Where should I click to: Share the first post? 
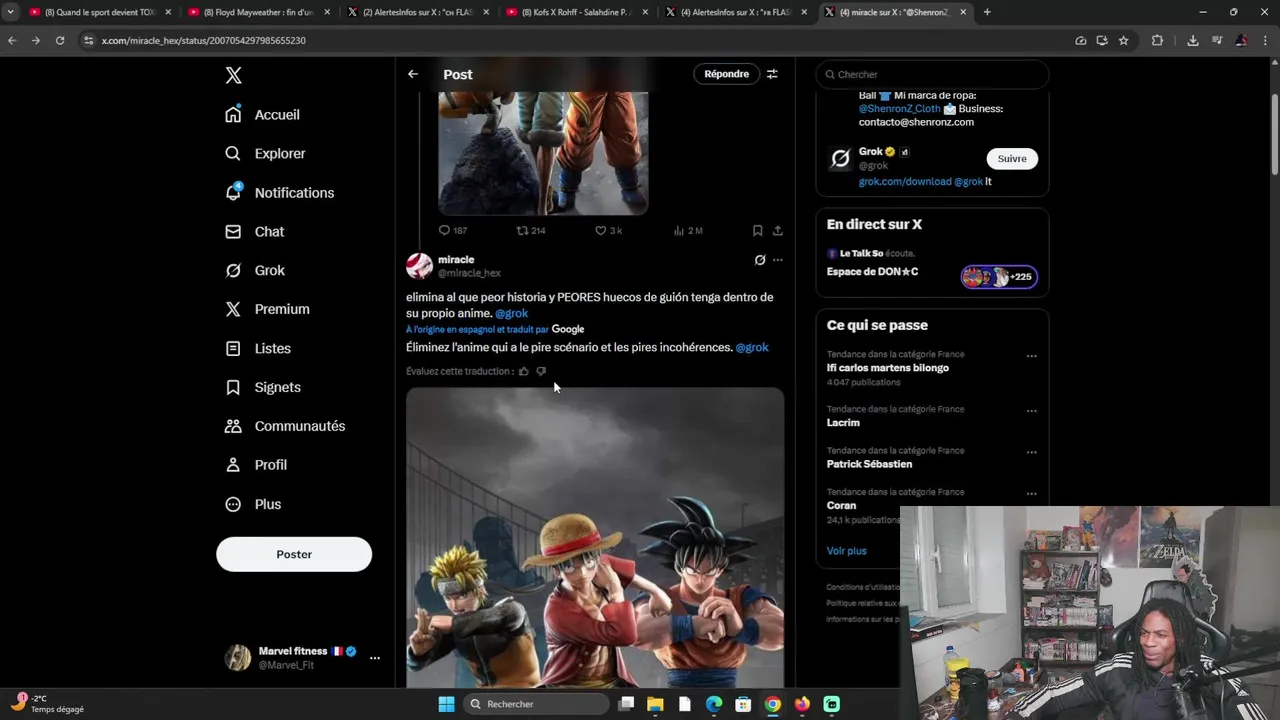[777, 231]
